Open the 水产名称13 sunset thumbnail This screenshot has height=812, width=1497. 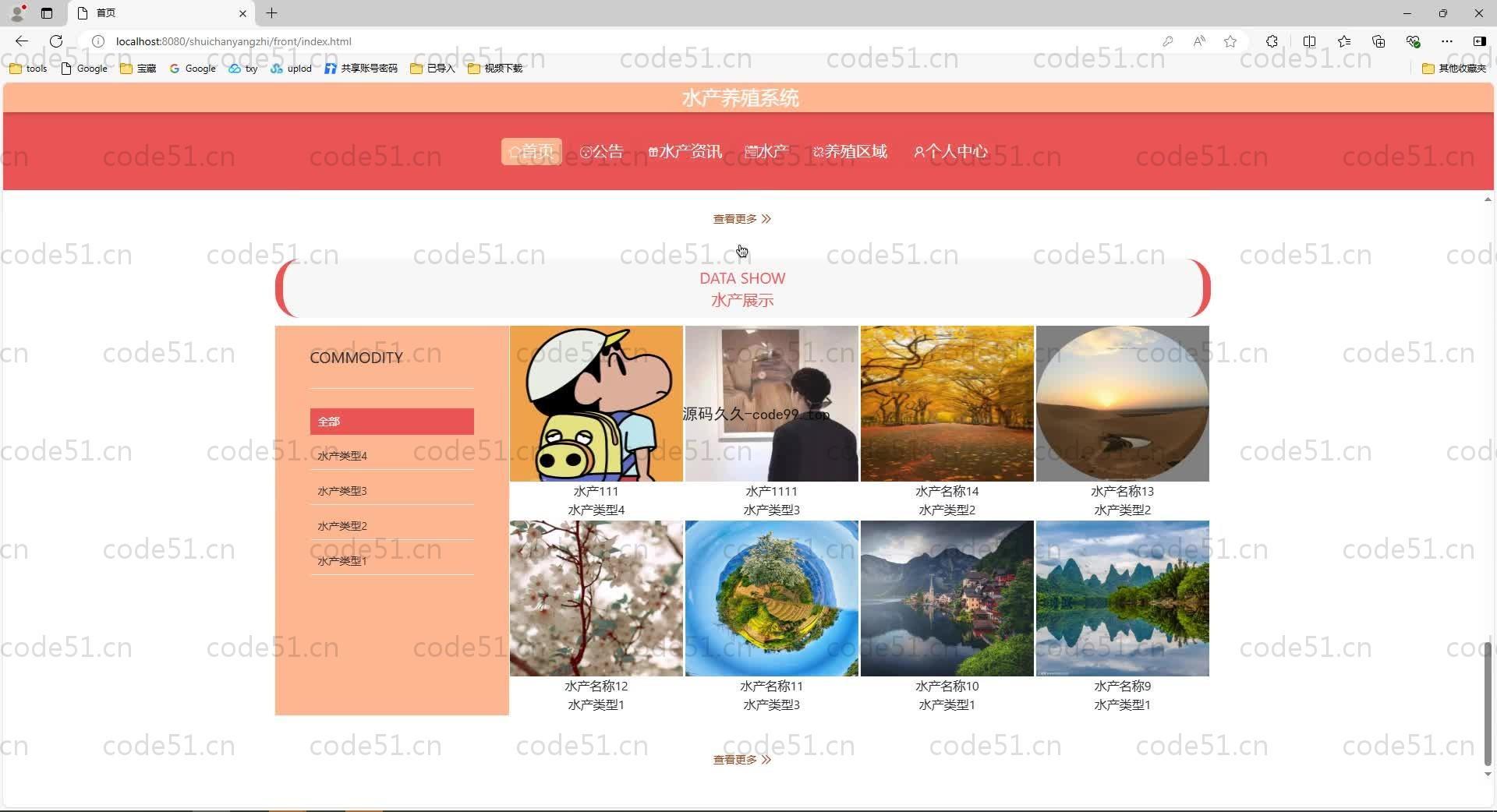(x=1123, y=404)
